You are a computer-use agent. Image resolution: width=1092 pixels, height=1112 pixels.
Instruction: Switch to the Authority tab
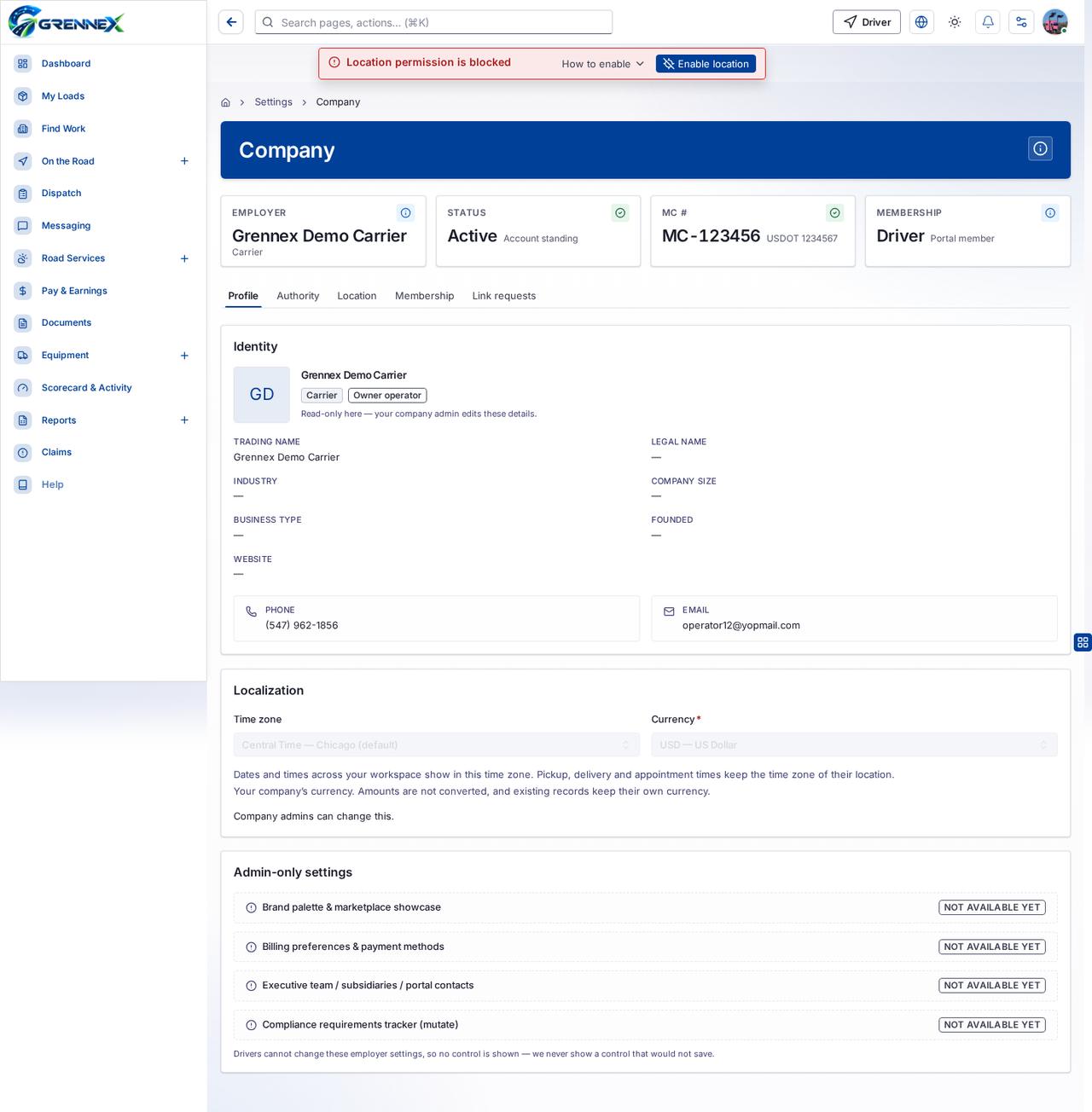click(x=298, y=296)
